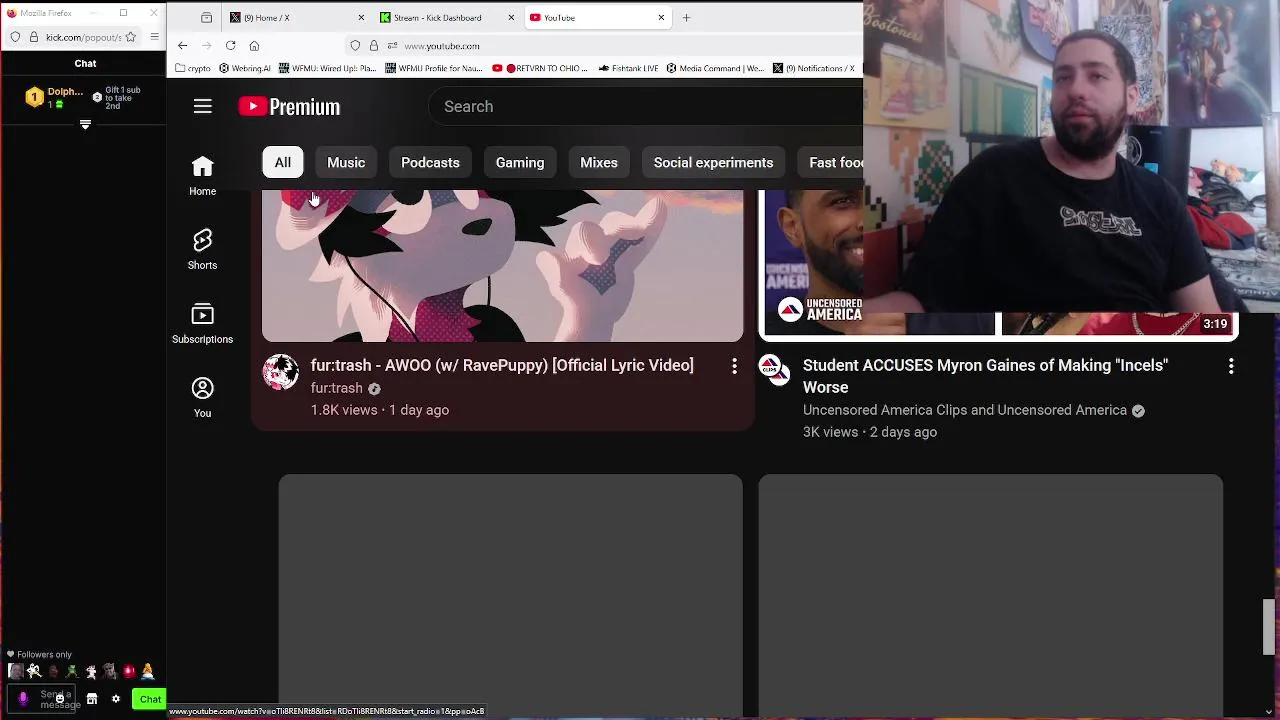Click purple microphone icon in chat input
Image resolution: width=1280 pixels, height=720 pixels.
pos(23,699)
